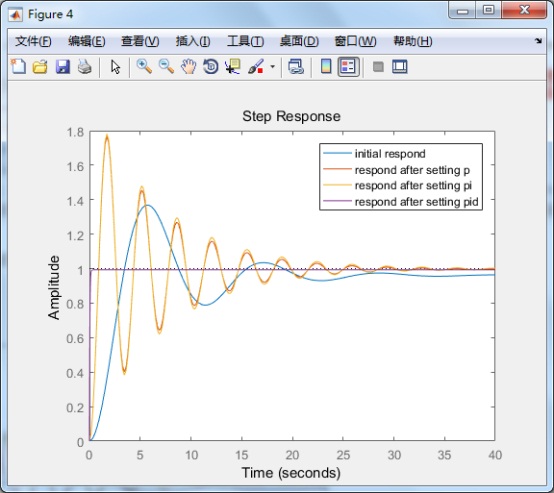Open the 文件(F) menu
The height and width of the screenshot is (493, 554).
(33, 41)
